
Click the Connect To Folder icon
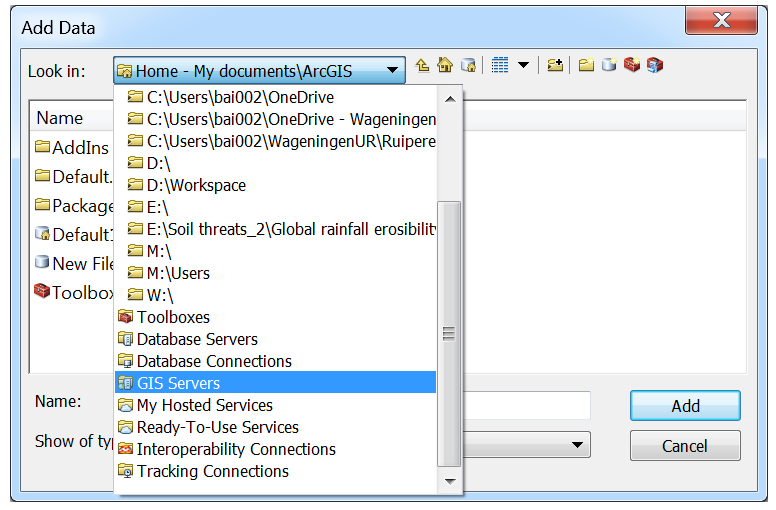tap(555, 66)
